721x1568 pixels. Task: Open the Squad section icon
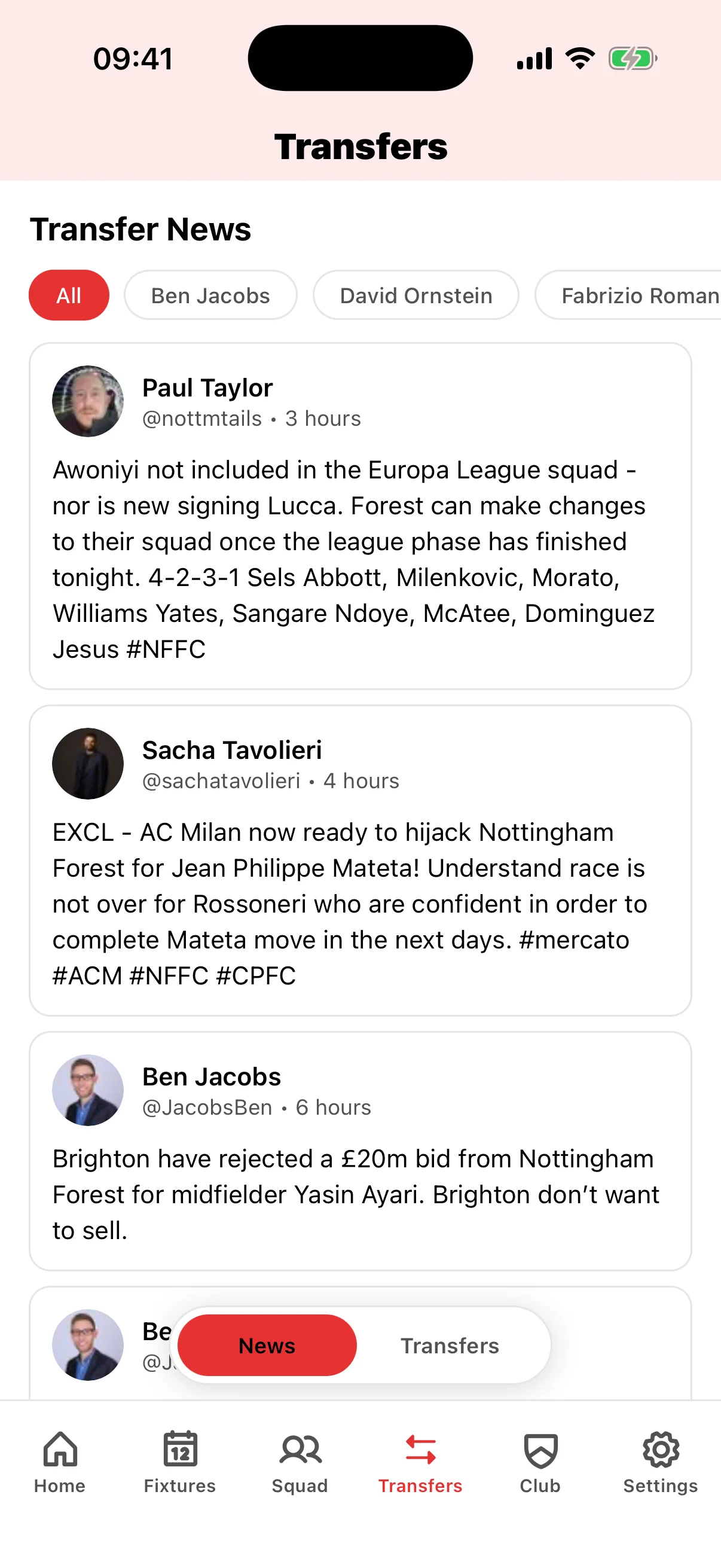301,1451
